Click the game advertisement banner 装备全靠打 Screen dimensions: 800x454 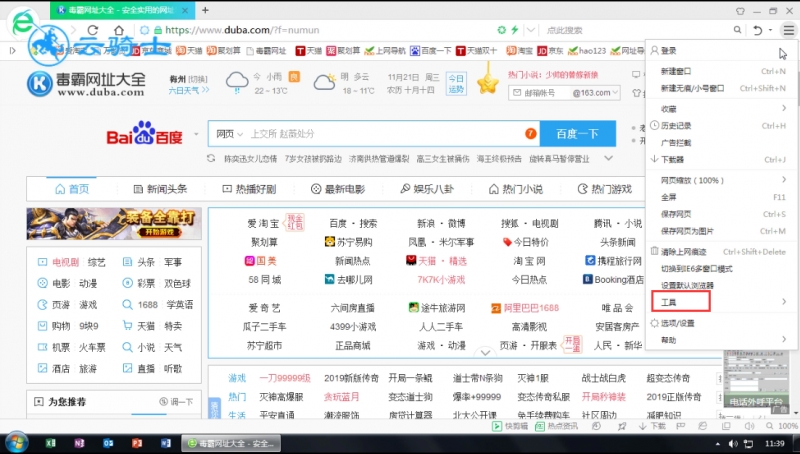[x=114, y=223]
